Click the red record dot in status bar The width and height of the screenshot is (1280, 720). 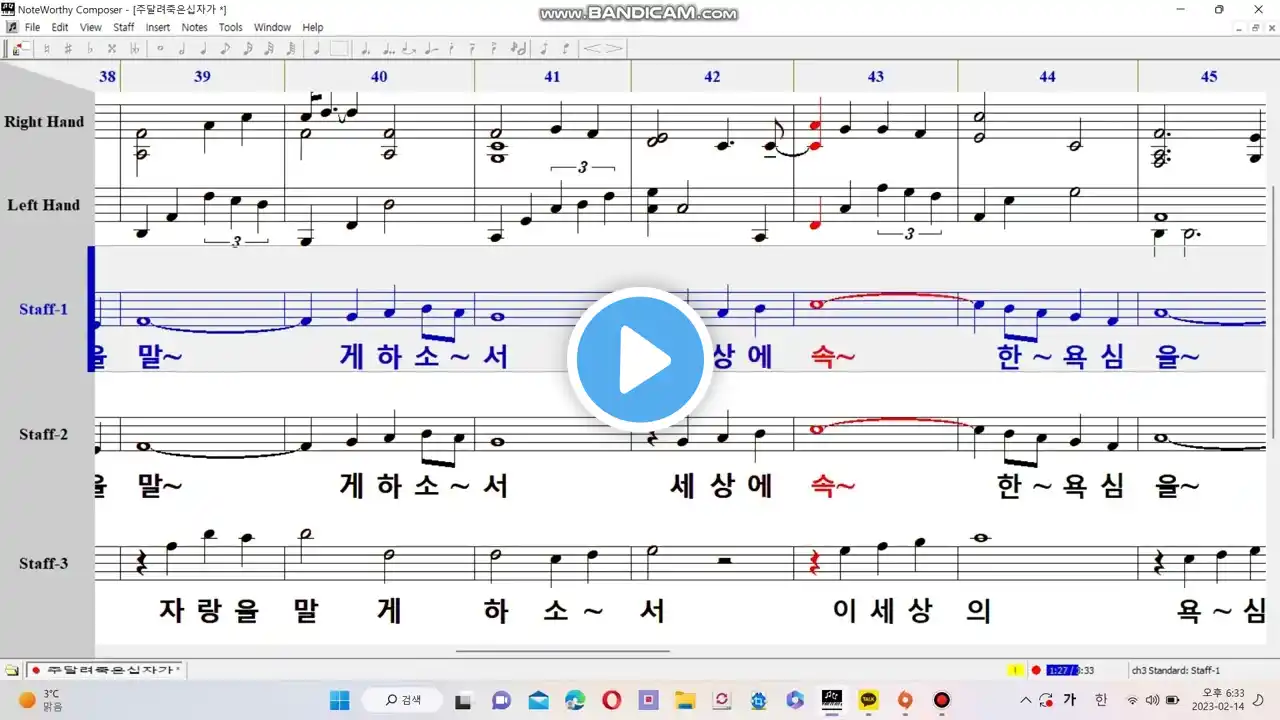click(x=1036, y=670)
